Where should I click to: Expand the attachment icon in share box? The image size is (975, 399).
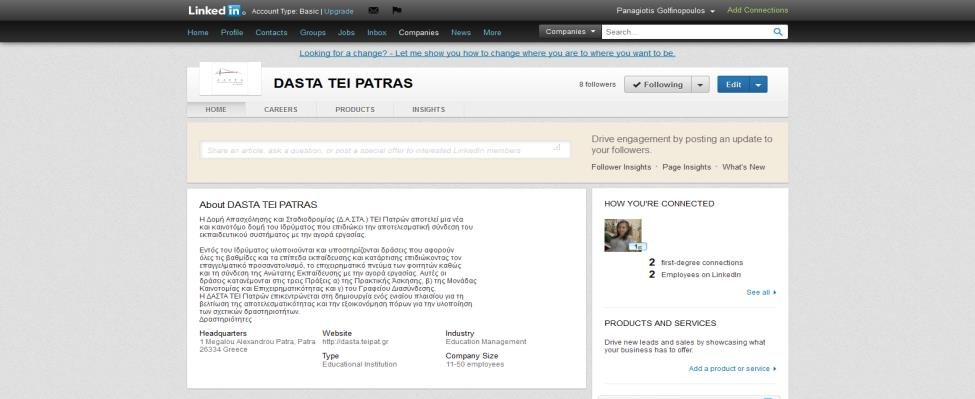point(557,147)
